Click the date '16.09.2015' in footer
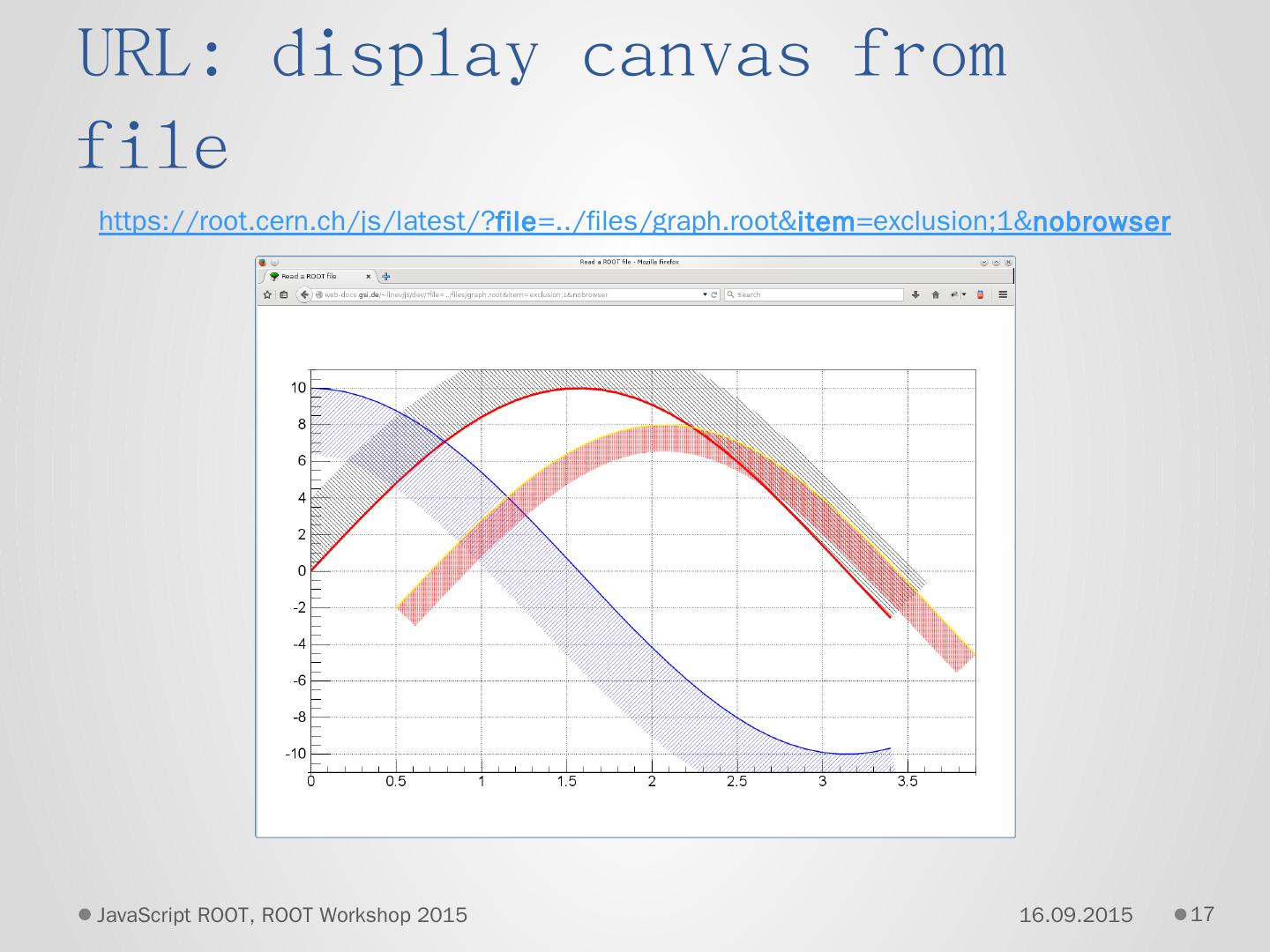This screenshot has width=1270, height=952. 1076,915
